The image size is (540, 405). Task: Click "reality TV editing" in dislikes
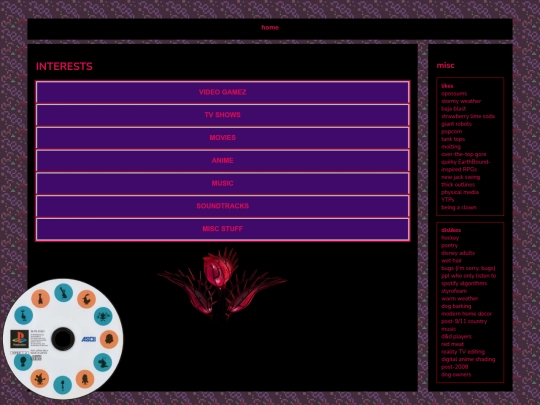point(463,352)
